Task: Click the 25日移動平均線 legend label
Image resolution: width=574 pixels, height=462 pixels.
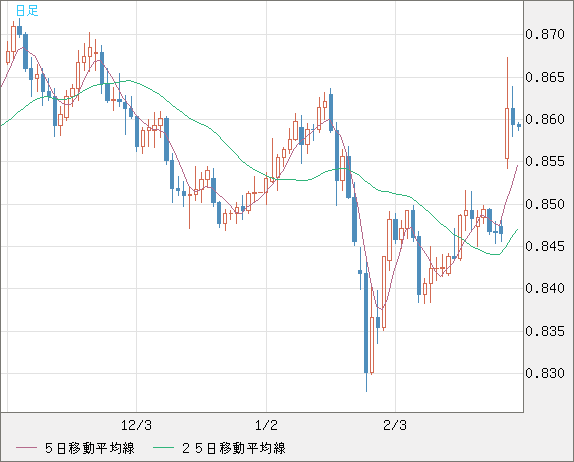Action: 234,448
